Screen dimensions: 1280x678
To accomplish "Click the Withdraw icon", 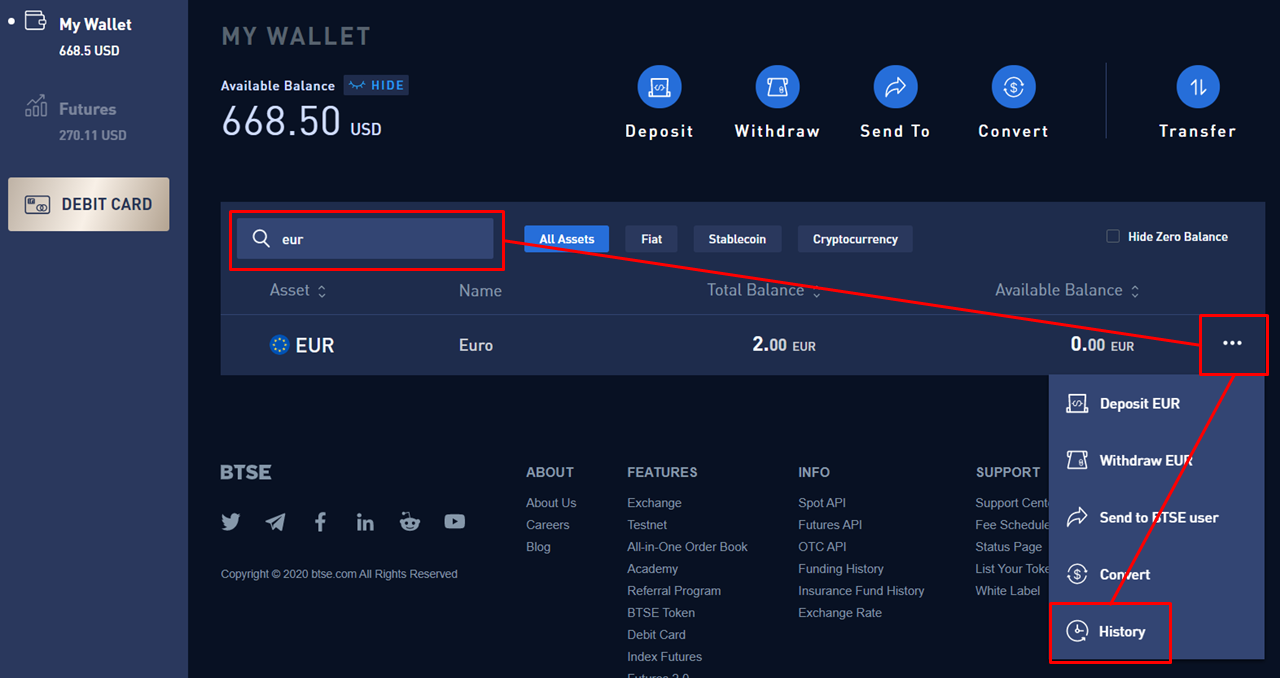I will pos(777,86).
